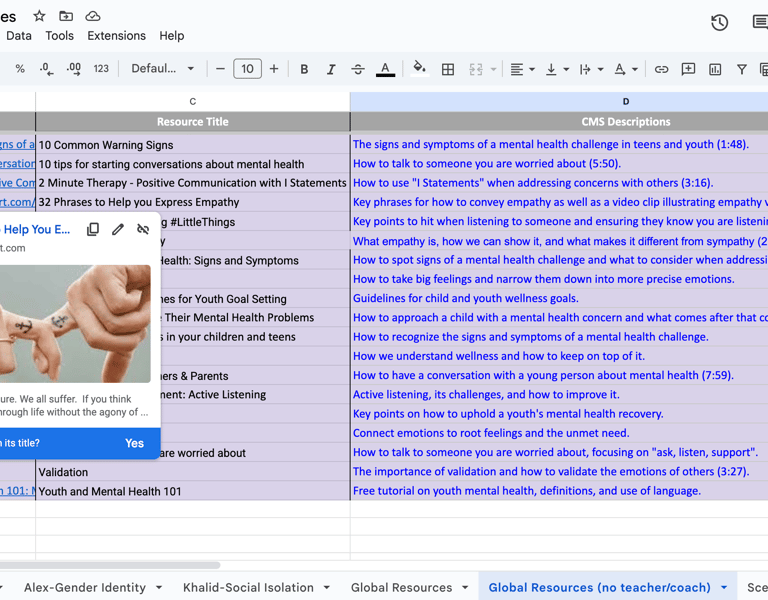768x600 pixels.
Task: Toggle strikethrough formatting
Action: point(358,69)
